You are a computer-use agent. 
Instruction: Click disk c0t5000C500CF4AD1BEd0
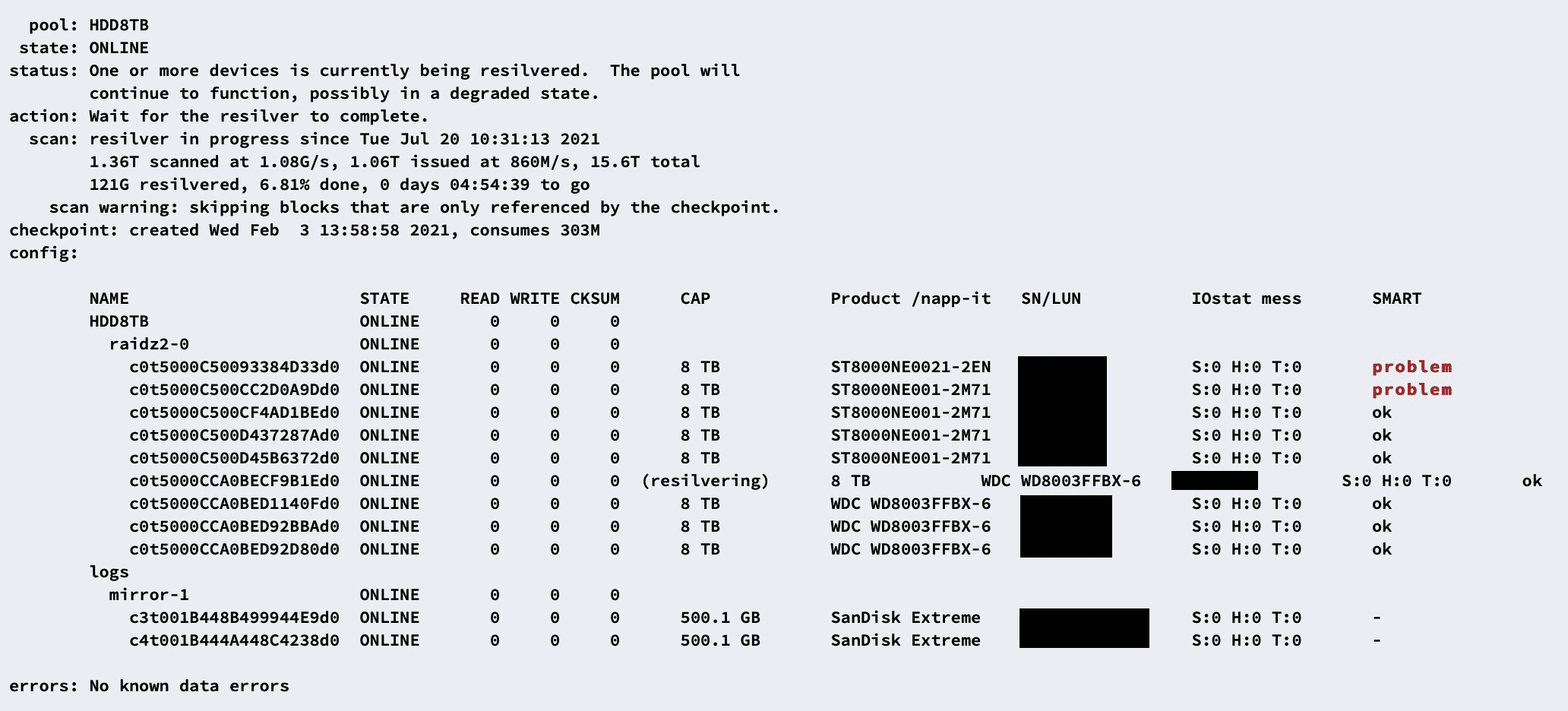(x=234, y=412)
